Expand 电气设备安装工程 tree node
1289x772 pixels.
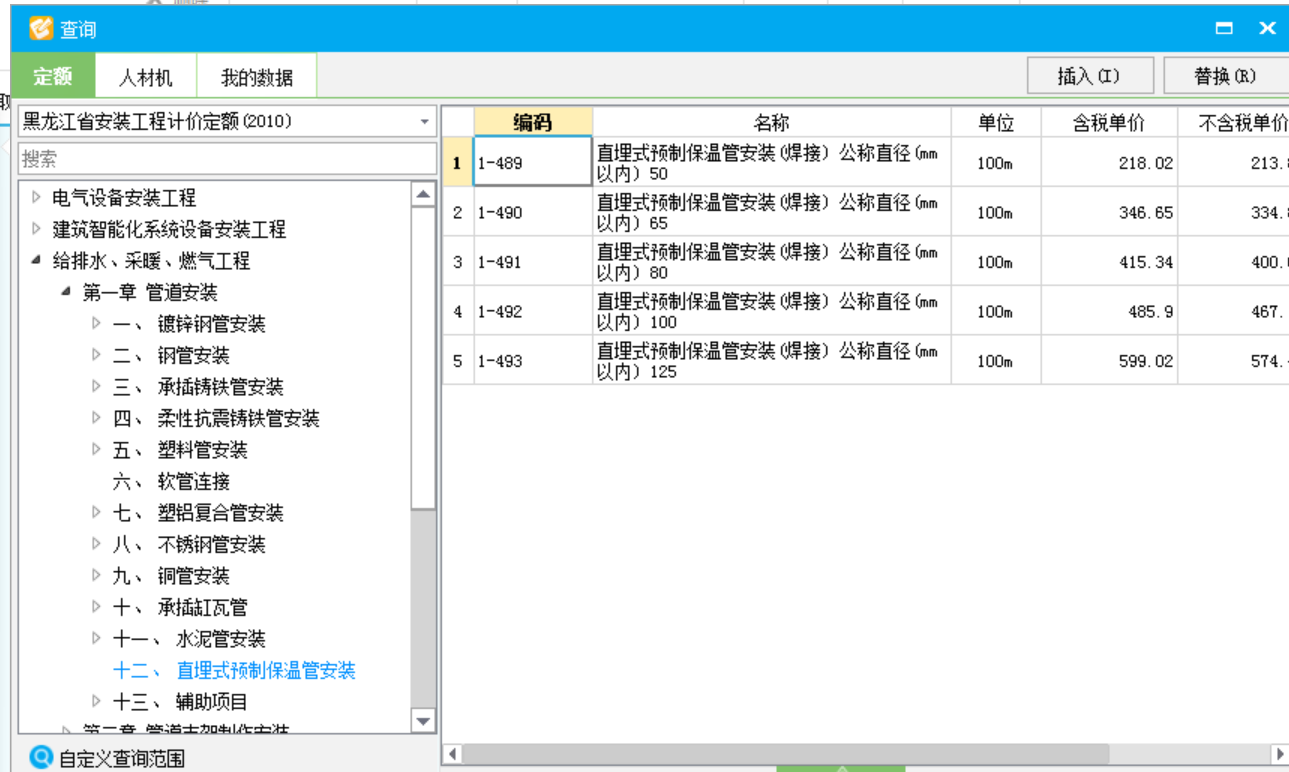[37, 197]
